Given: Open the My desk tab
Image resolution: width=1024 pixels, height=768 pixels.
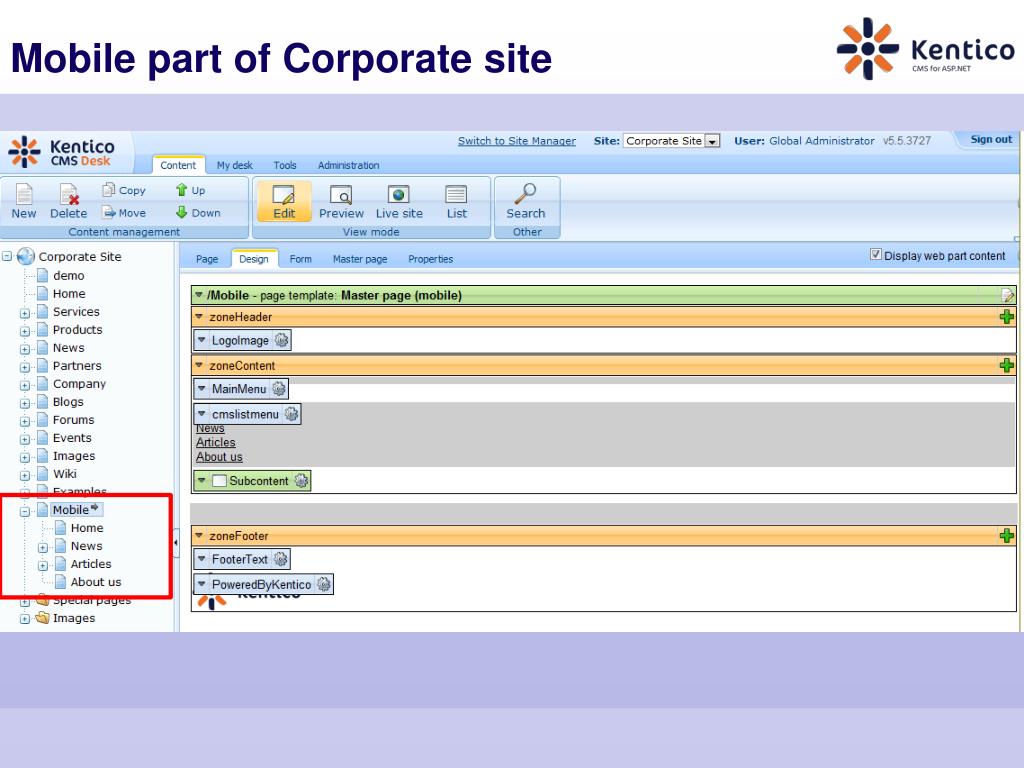Looking at the screenshot, I should tap(234, 165).
